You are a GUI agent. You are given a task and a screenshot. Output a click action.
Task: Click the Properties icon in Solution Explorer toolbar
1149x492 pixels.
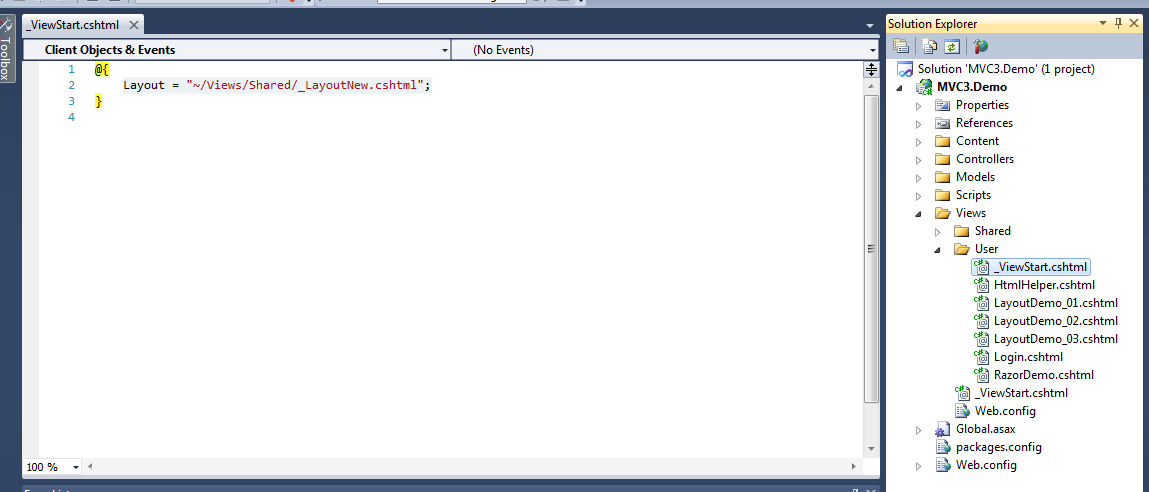901,47
